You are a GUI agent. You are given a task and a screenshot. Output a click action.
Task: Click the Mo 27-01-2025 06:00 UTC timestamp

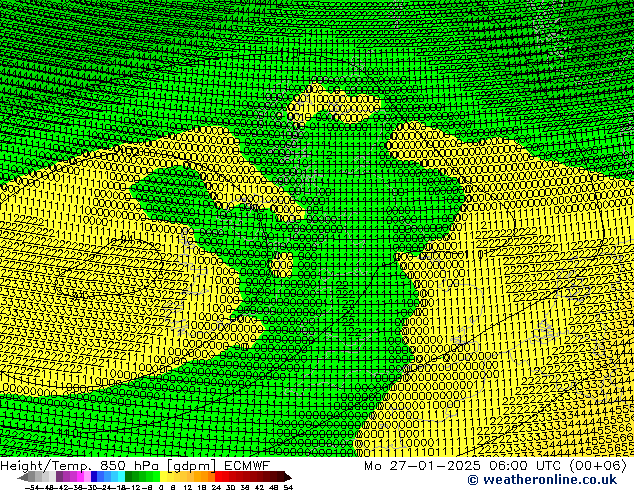click(x=495, y=465)
